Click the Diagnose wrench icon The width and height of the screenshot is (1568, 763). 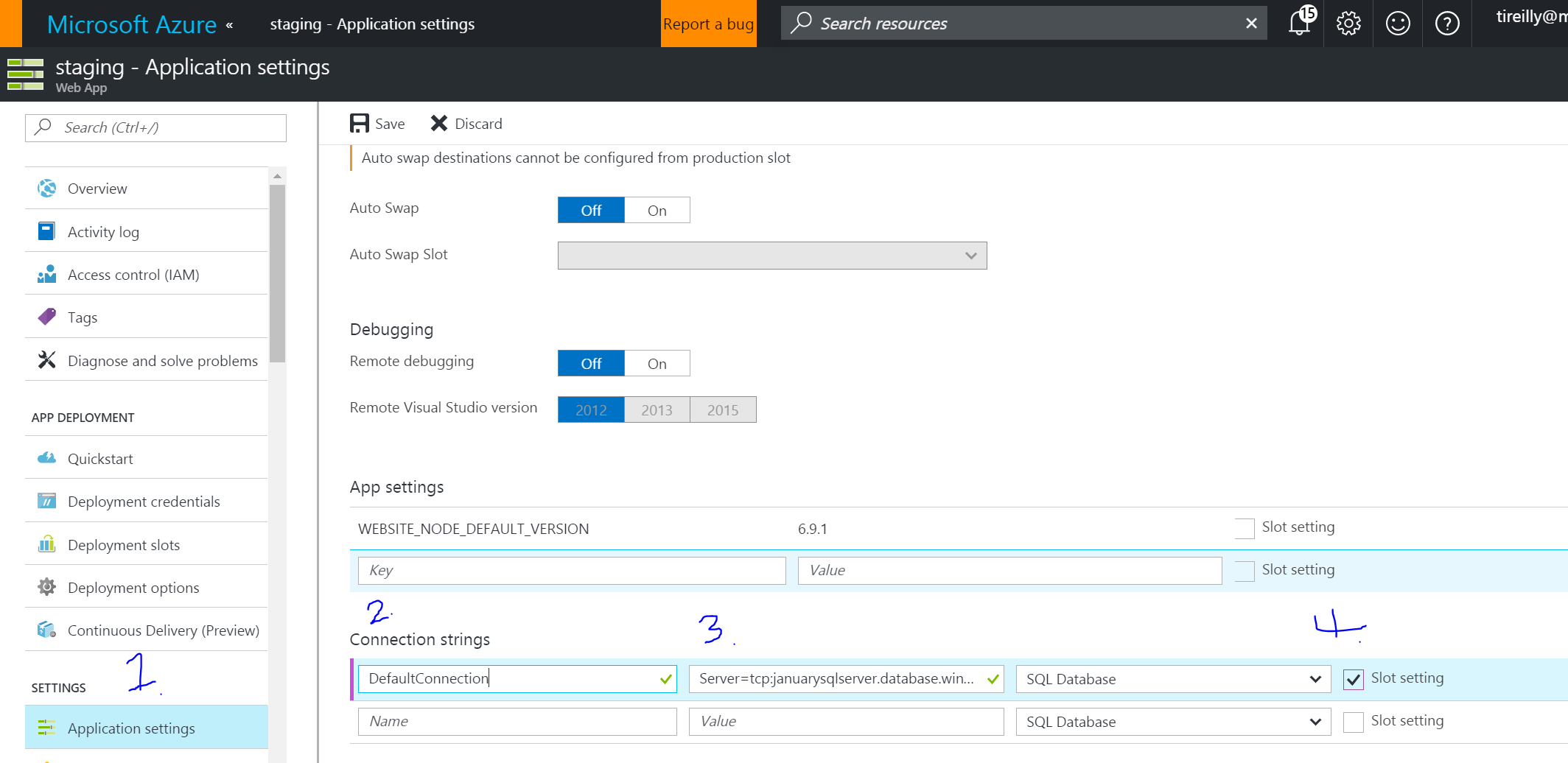point(46,360)
